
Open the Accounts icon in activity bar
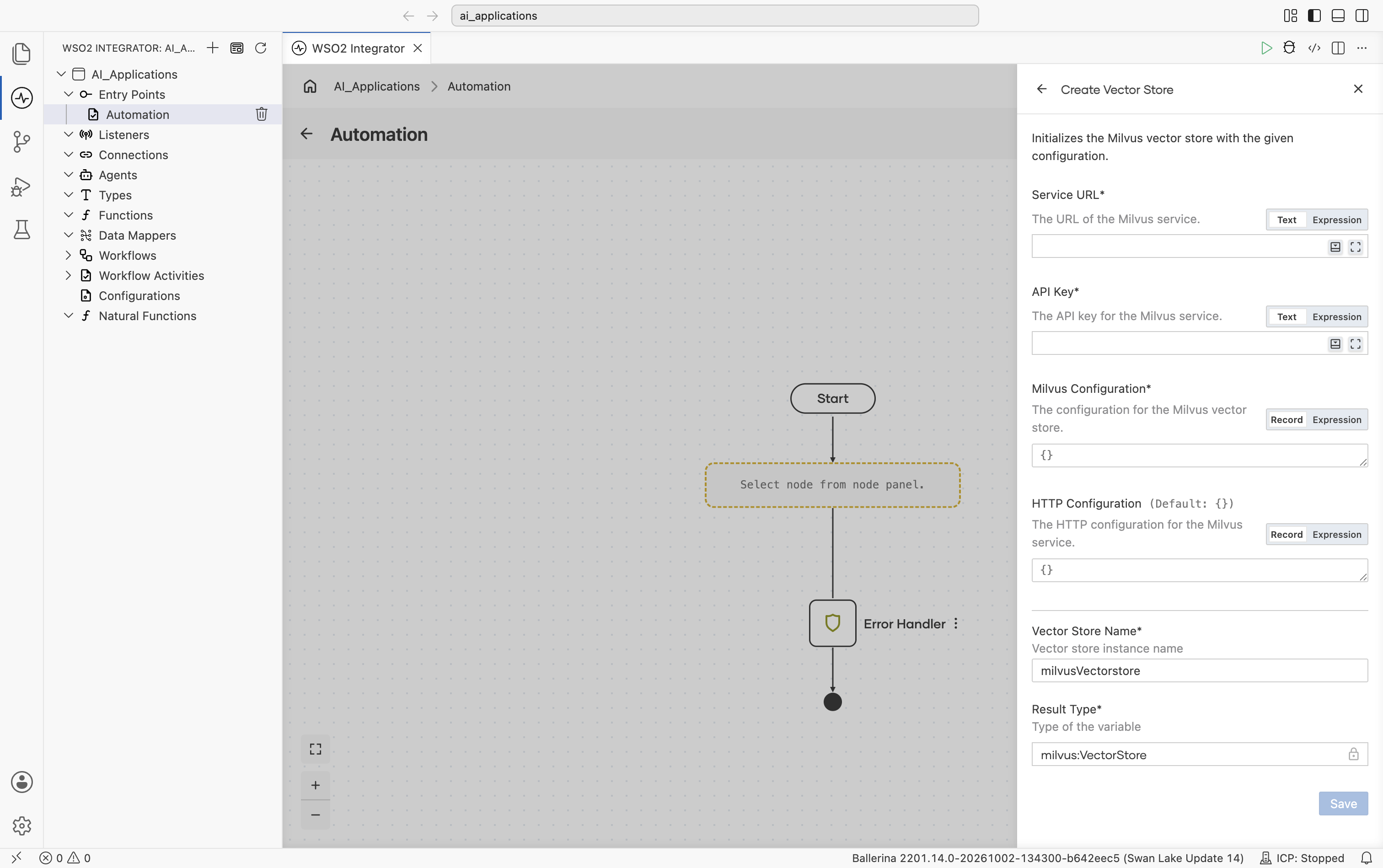[21, 782]
